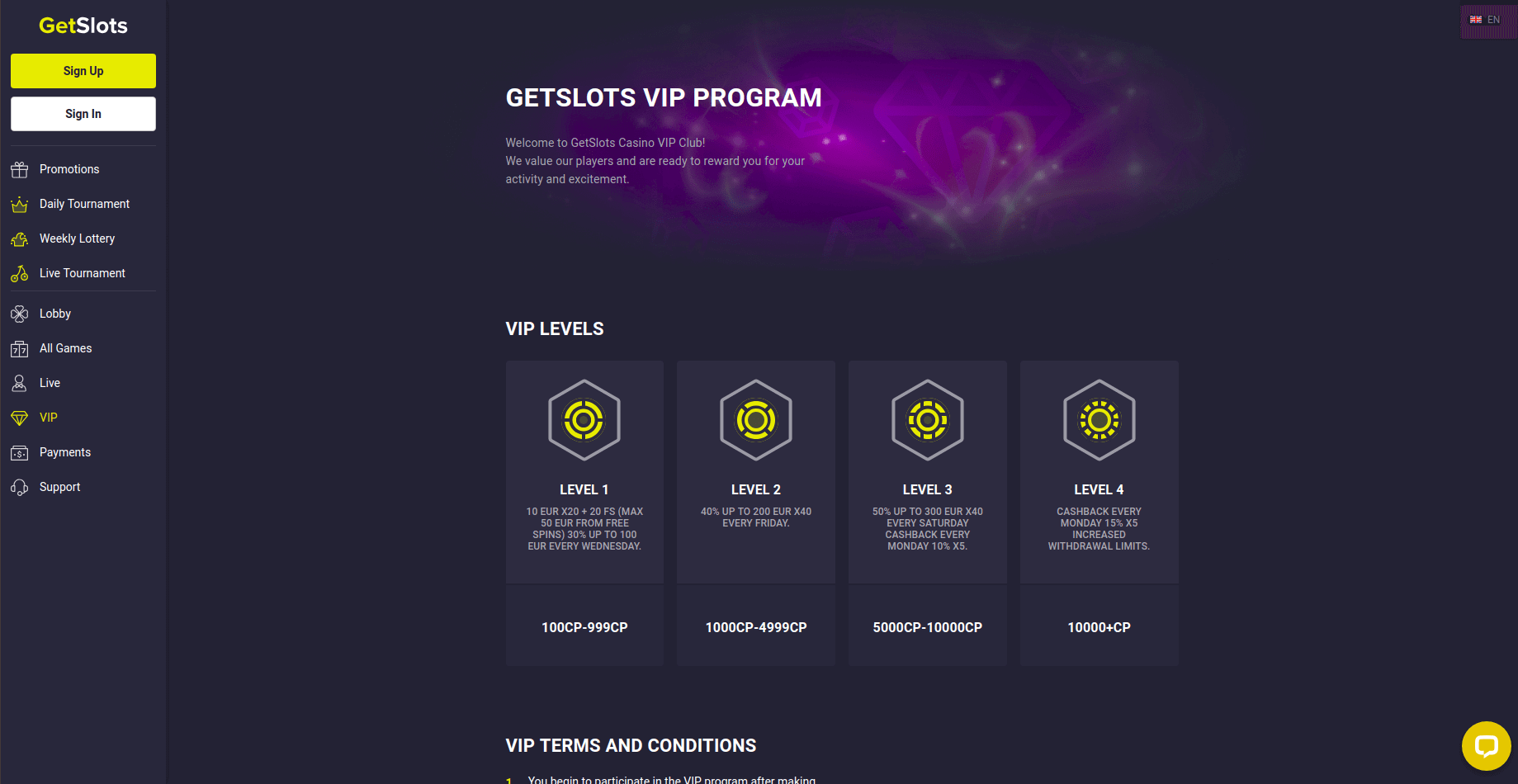Click the Payments wallet icon

click(x=20, y=453)
